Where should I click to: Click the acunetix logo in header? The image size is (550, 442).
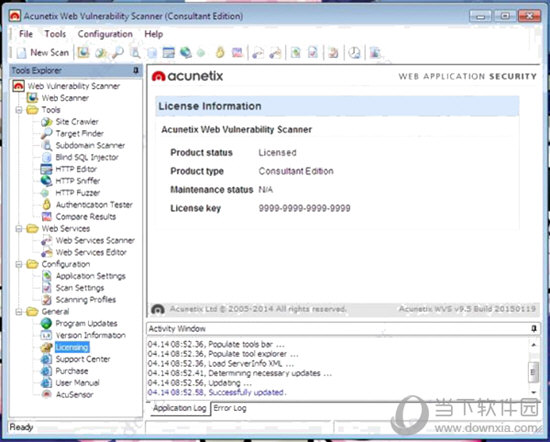187,76
